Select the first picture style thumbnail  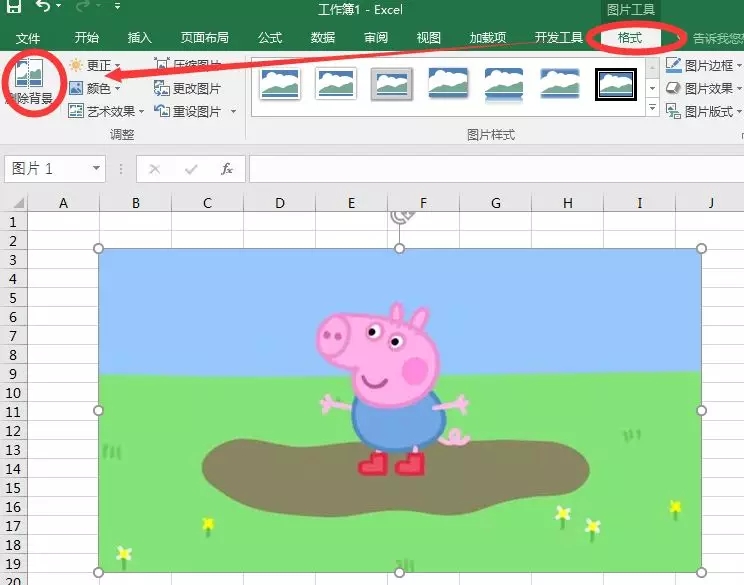coord(280,84)
